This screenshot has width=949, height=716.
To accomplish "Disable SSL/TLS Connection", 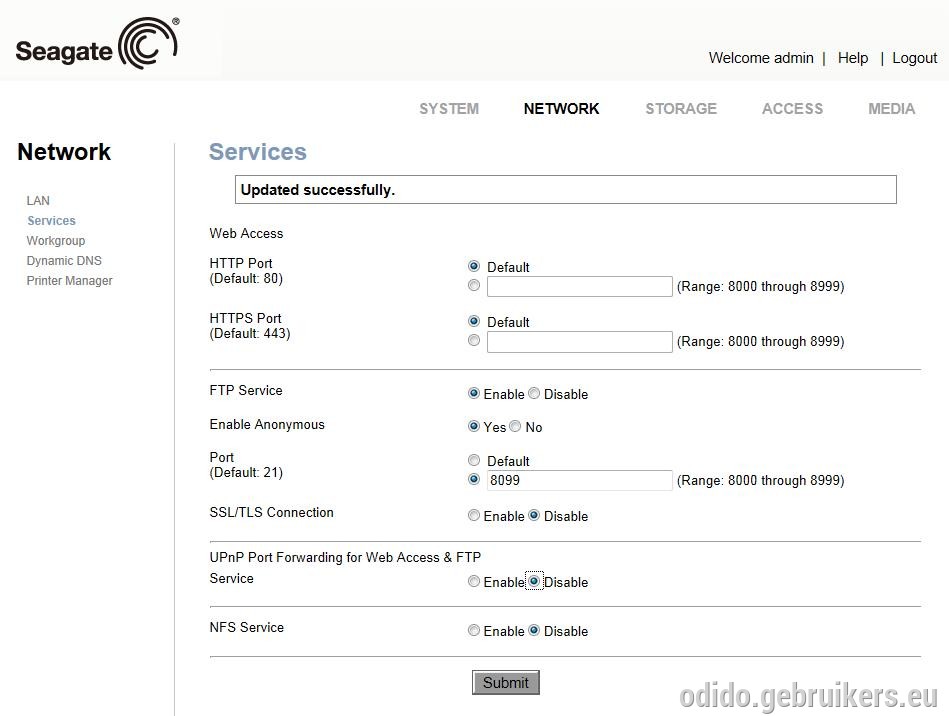I will 534,515.
